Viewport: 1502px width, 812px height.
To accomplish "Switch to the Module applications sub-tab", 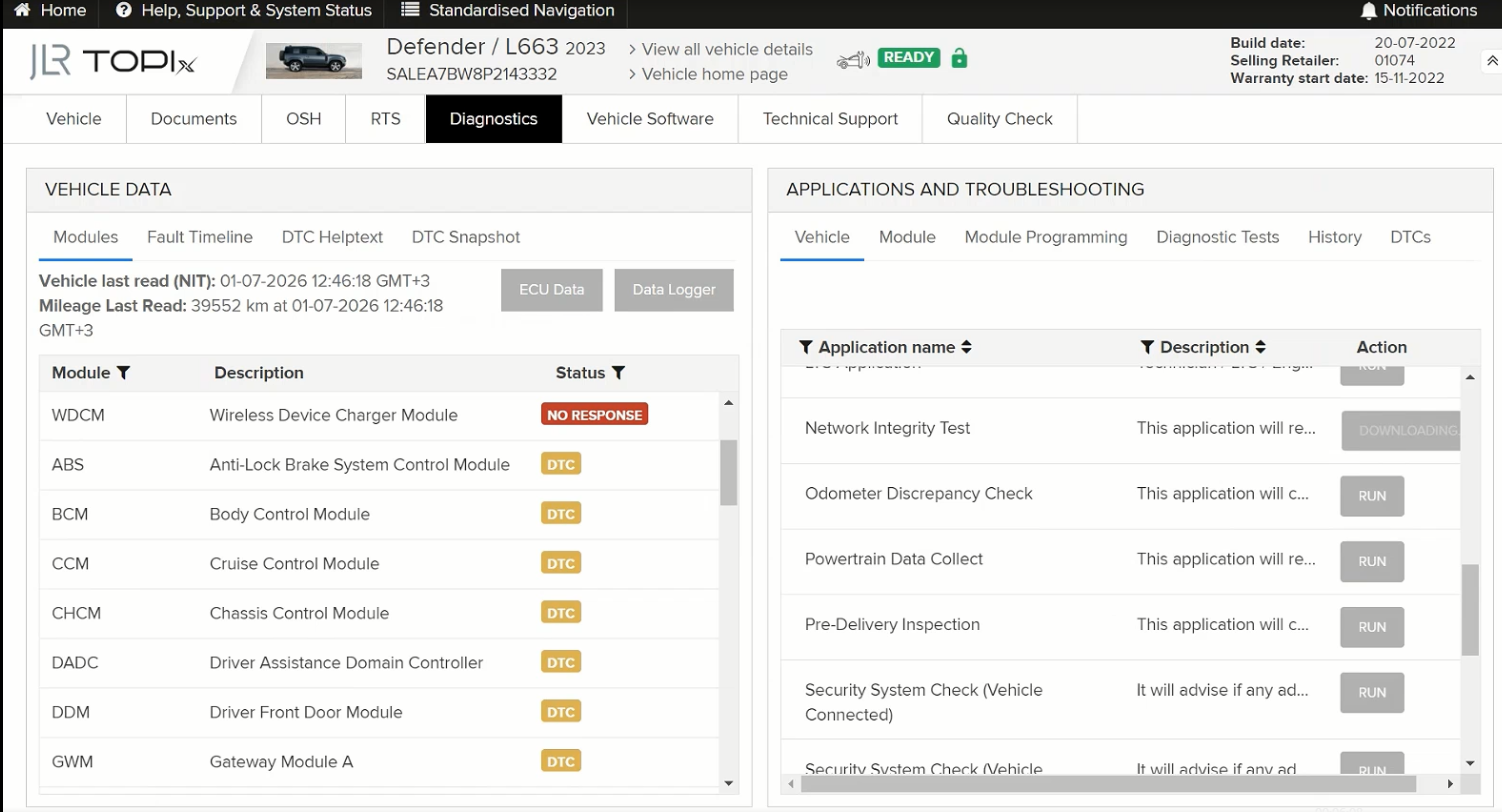I will (x=907, y=238).
